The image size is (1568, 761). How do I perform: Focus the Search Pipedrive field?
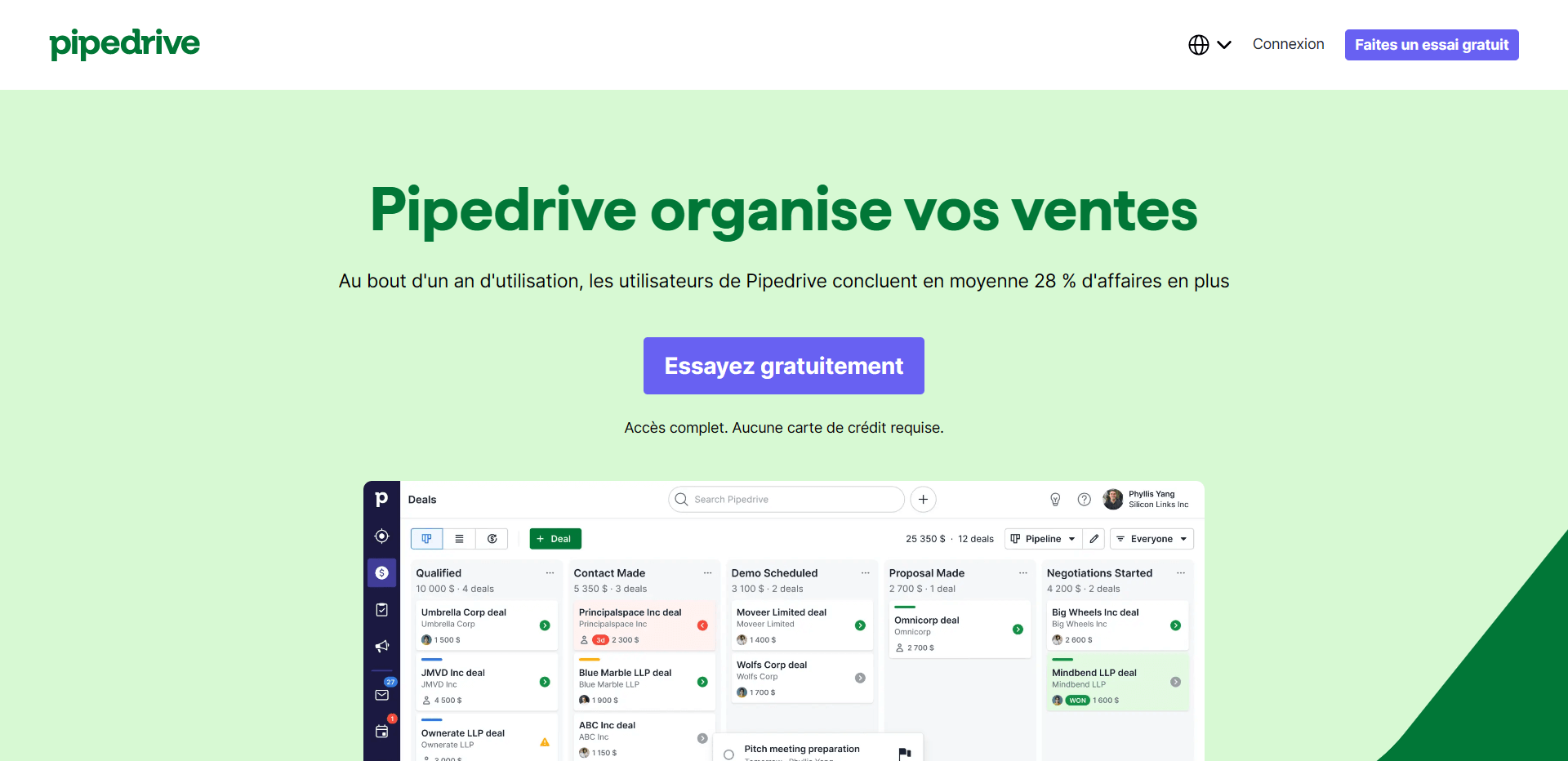786,500
